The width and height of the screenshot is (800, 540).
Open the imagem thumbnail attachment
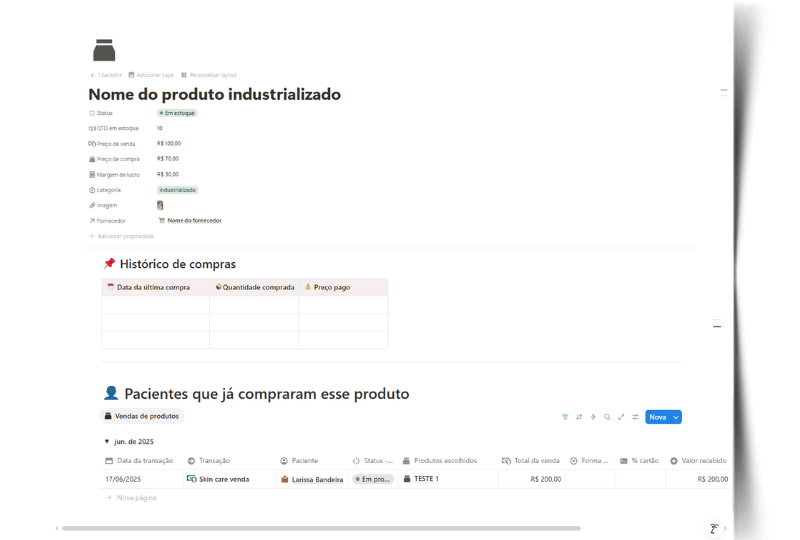tap(160, 205)
